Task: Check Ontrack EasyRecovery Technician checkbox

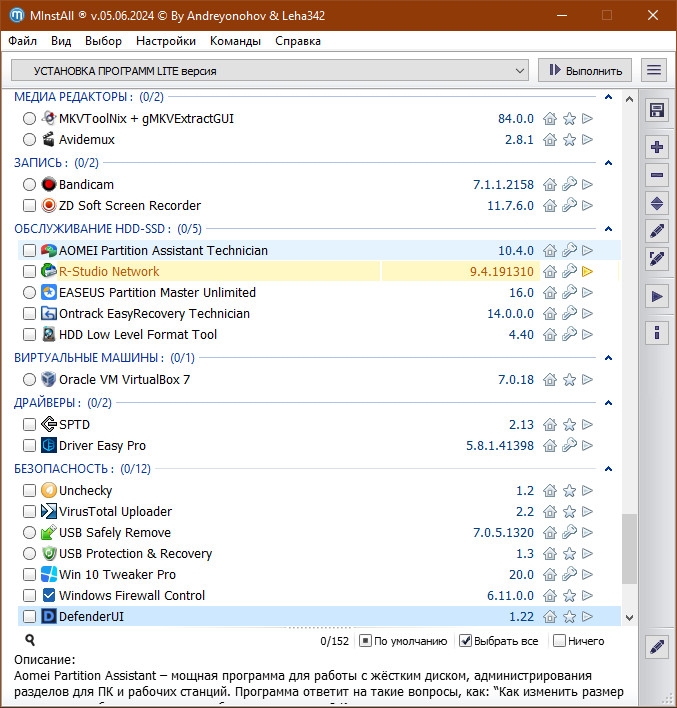Action: (x=29, y=313)
